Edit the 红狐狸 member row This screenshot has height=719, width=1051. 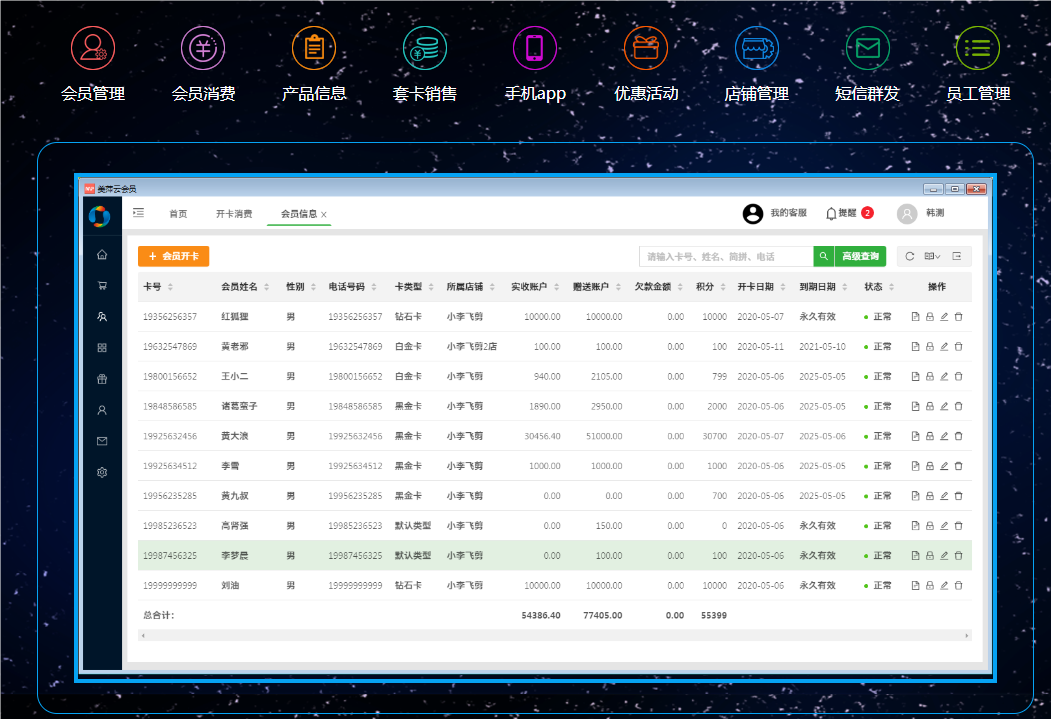944,317
